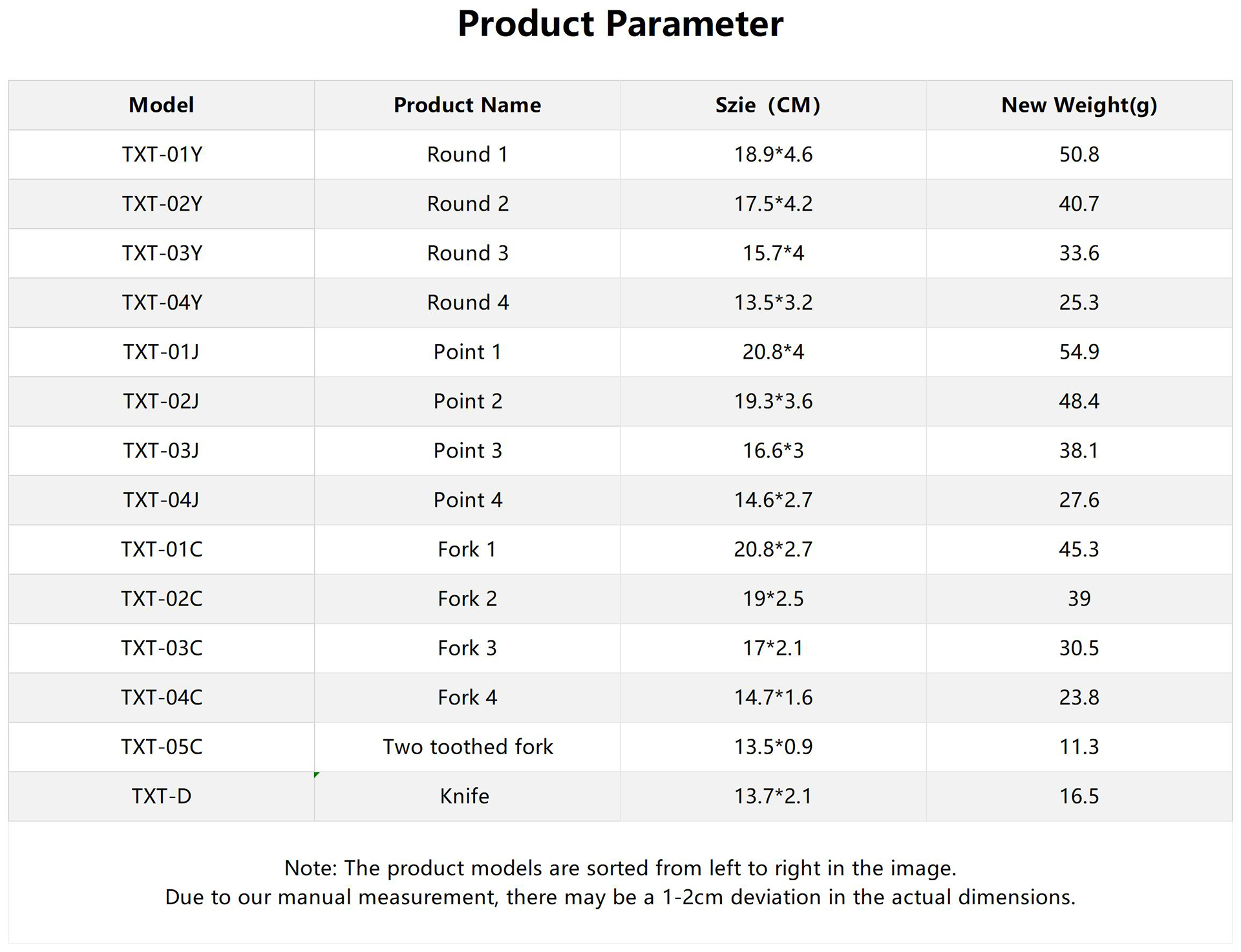Select the Point 2 product name cell

[x=467, y=401]
